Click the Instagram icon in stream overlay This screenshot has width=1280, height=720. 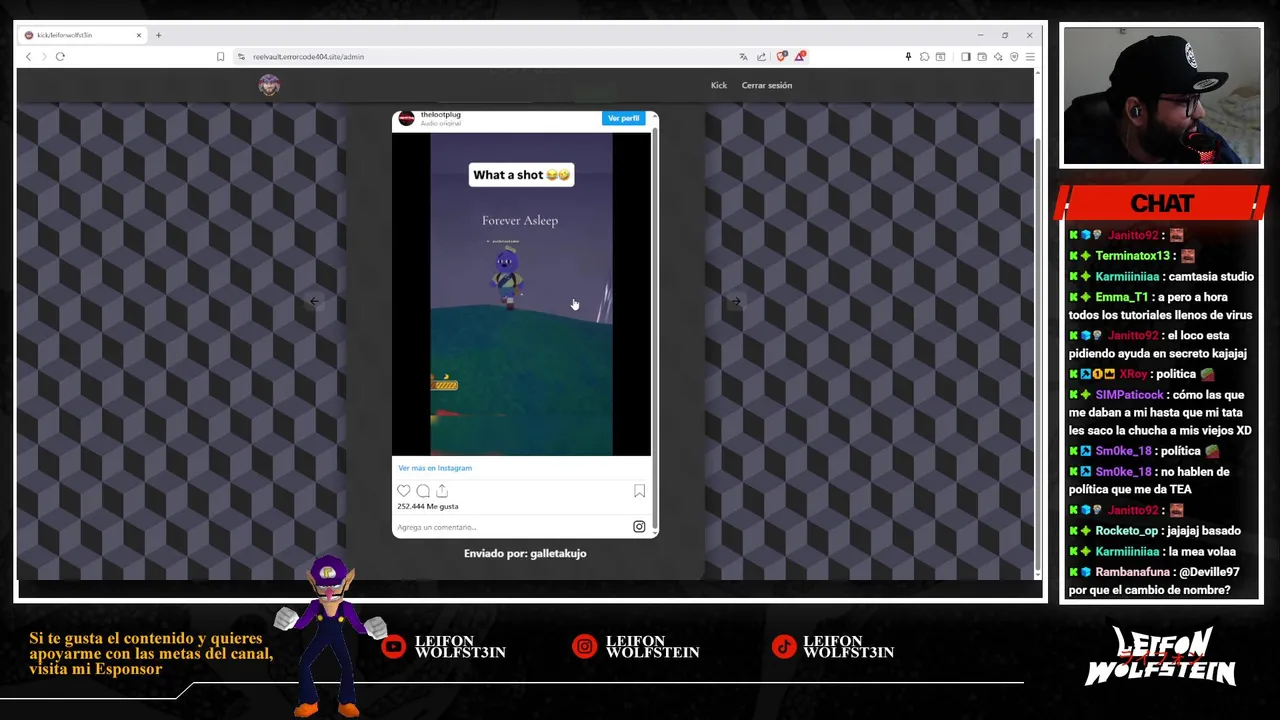584,647
